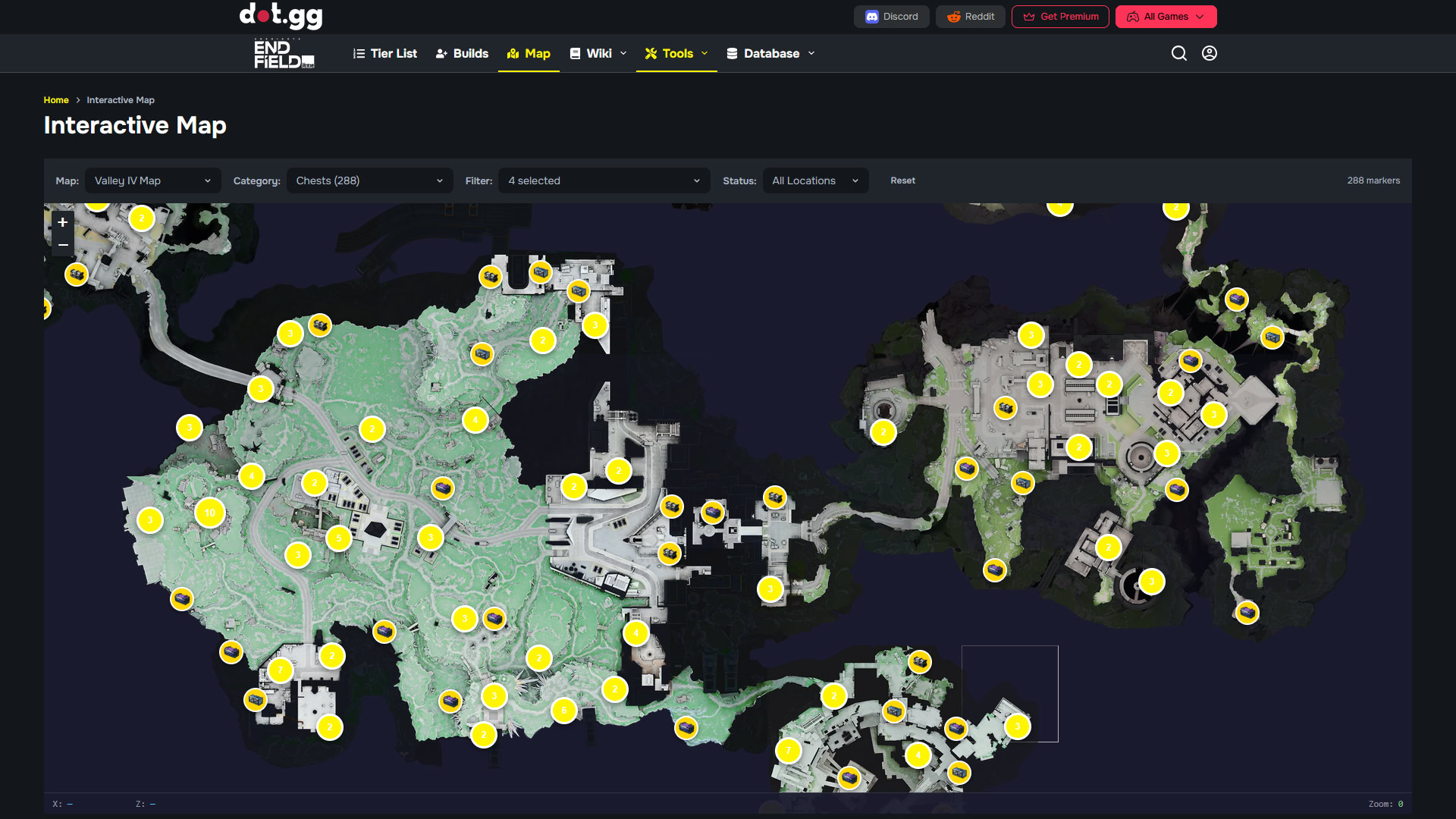Open the Map selector showing Valley IV Map
The height and width of the screenshot is (819, 1456).
[x=153, y=180]
